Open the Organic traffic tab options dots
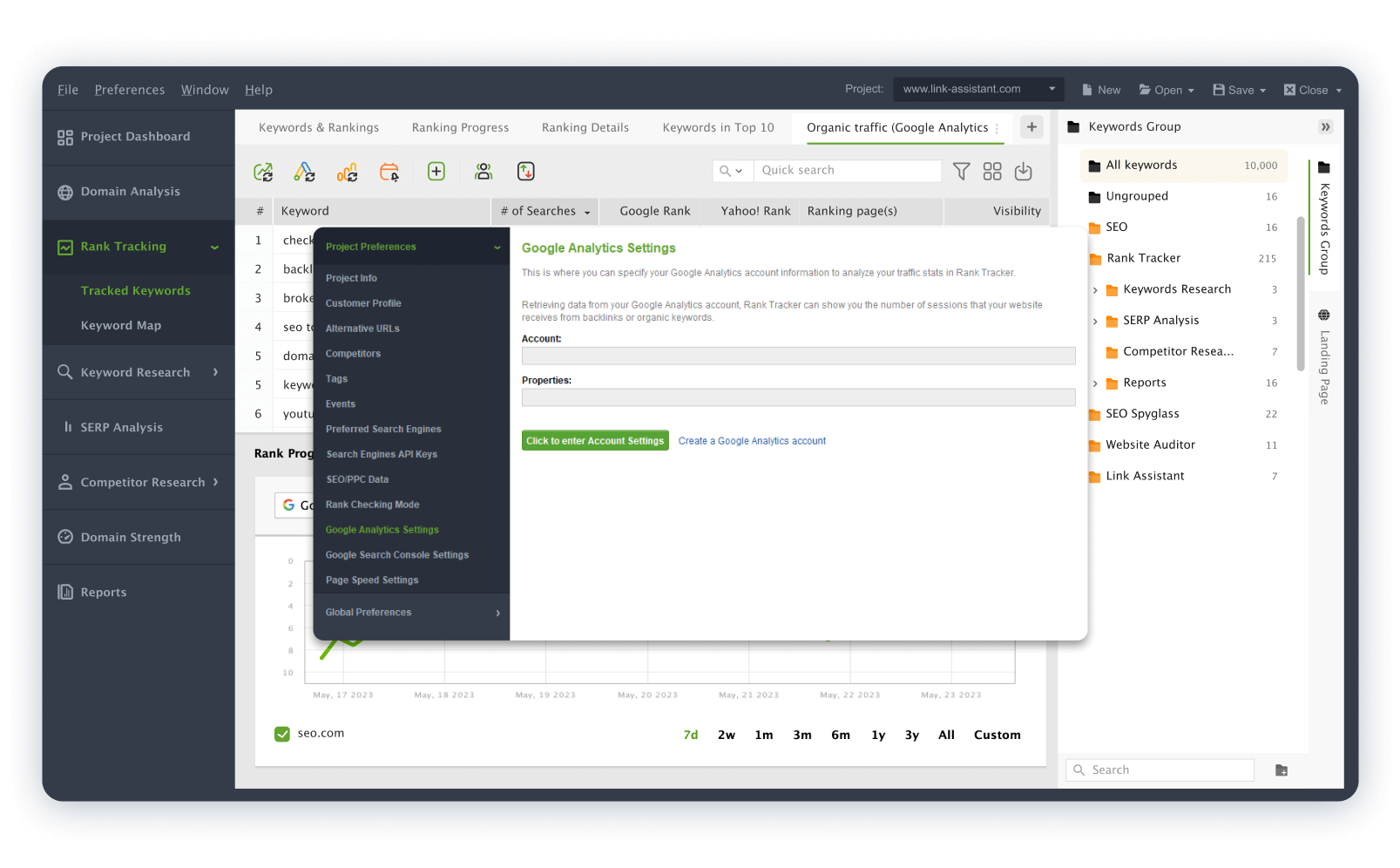 [x=998, y=128]
